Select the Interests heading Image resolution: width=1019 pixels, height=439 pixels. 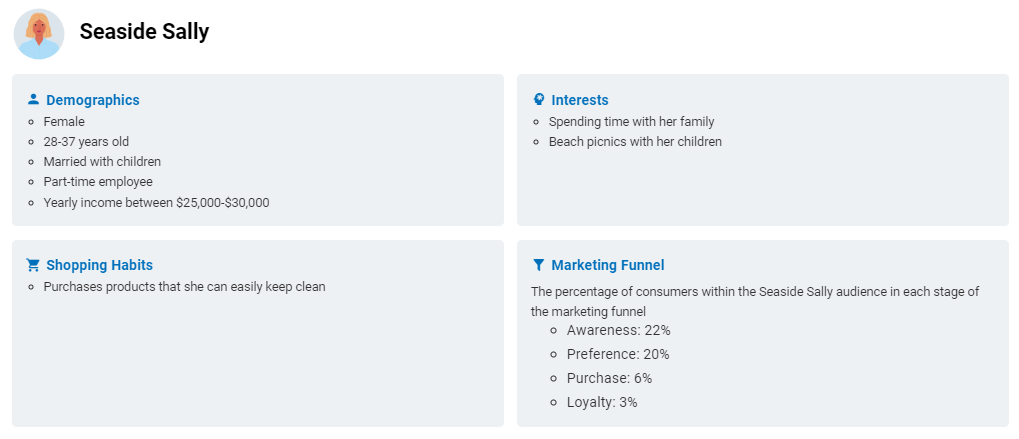tap(580, 100)
